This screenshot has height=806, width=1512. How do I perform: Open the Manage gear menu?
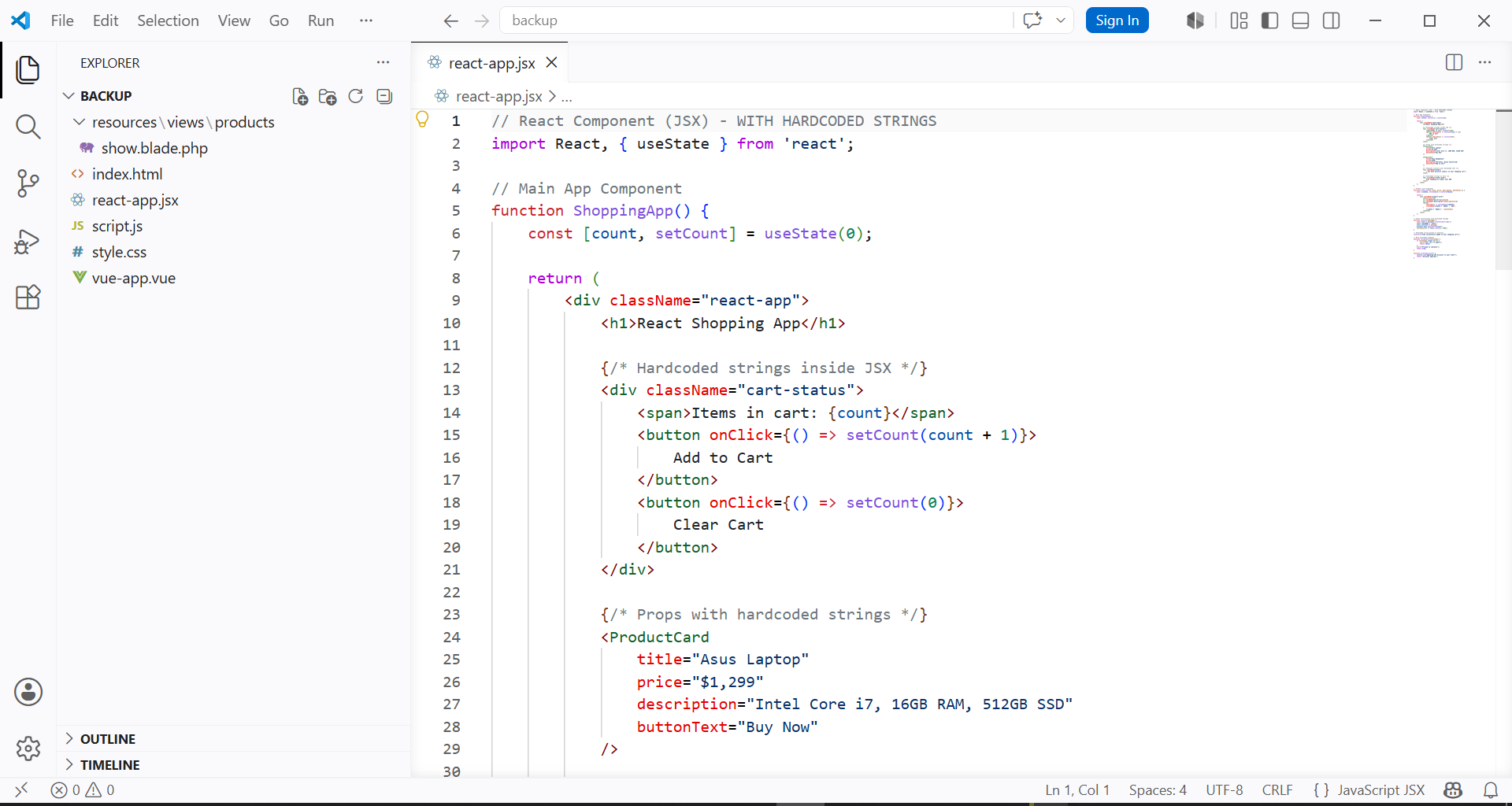(x=28, y=749)
